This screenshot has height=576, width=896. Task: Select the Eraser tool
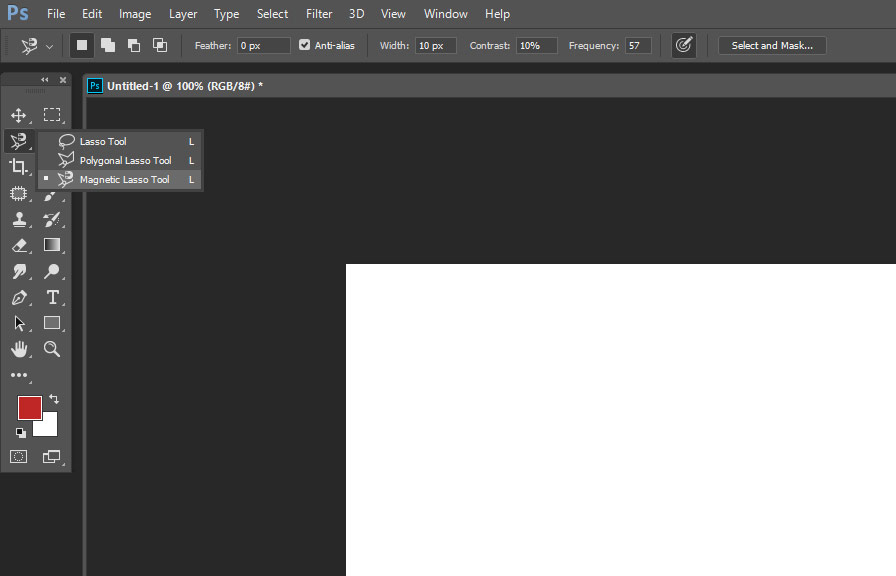coord(19,245)
